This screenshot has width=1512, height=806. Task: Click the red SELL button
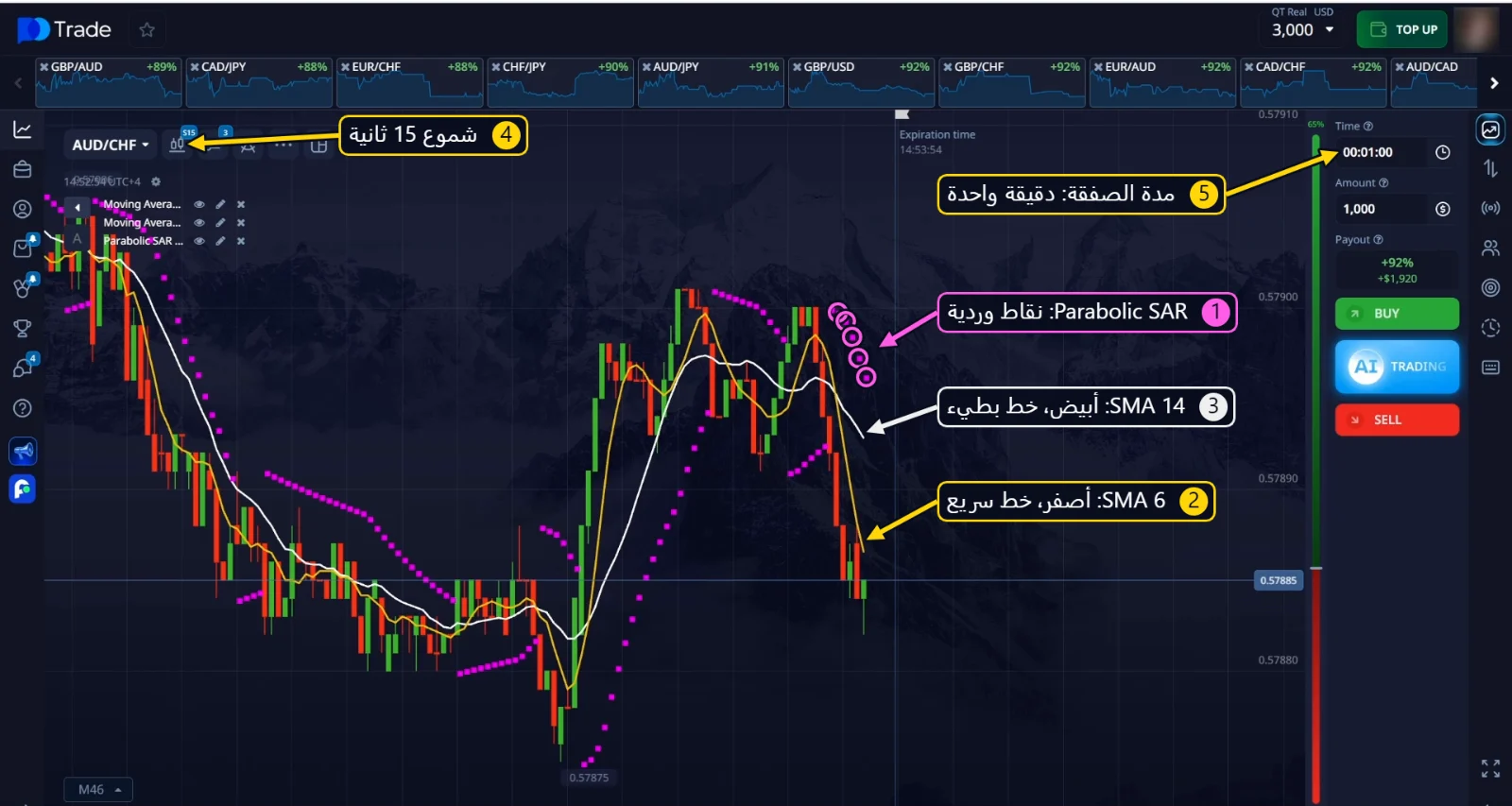click(x=1397, y=420)
